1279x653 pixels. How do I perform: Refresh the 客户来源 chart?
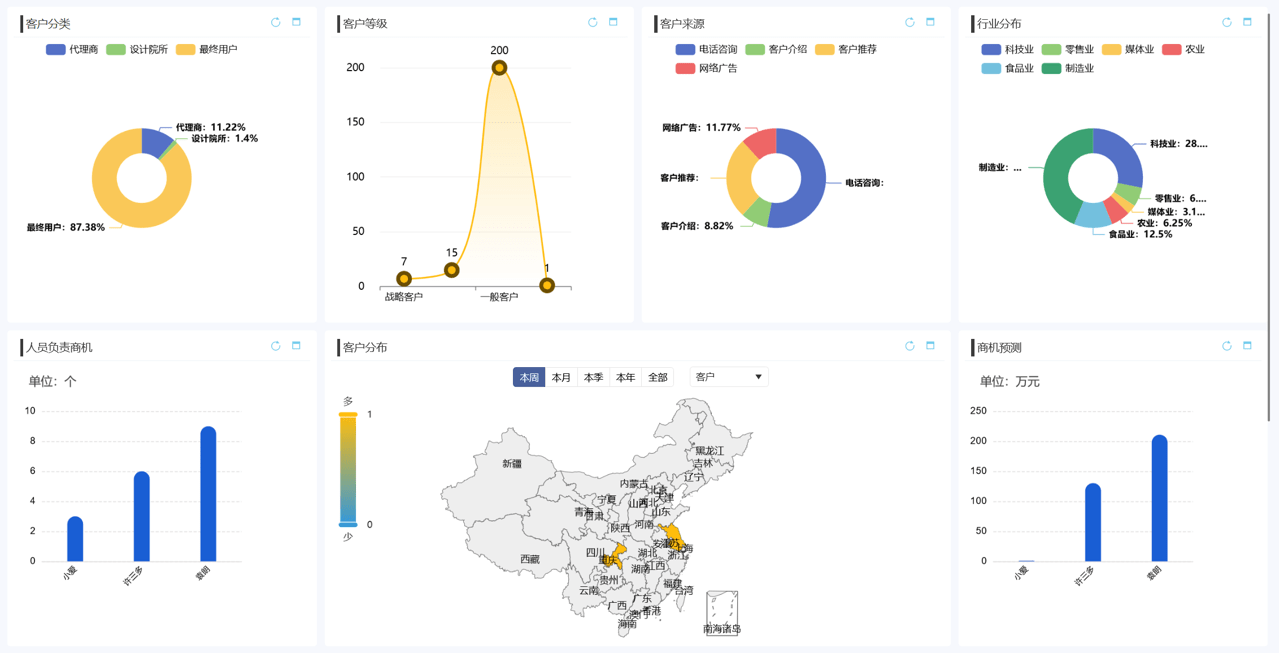pos(908,20)
